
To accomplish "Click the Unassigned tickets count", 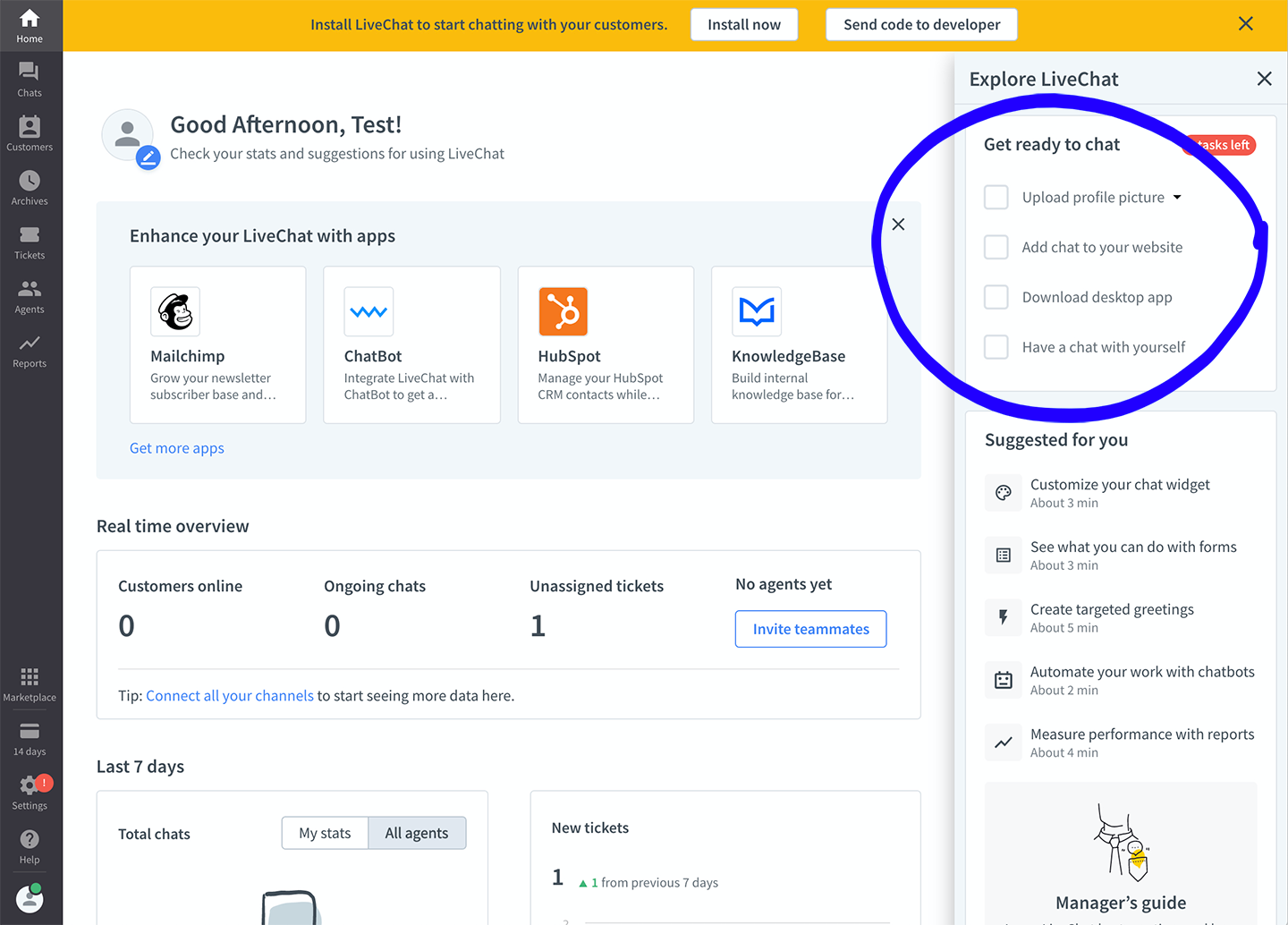I will (x=538, y=625).
